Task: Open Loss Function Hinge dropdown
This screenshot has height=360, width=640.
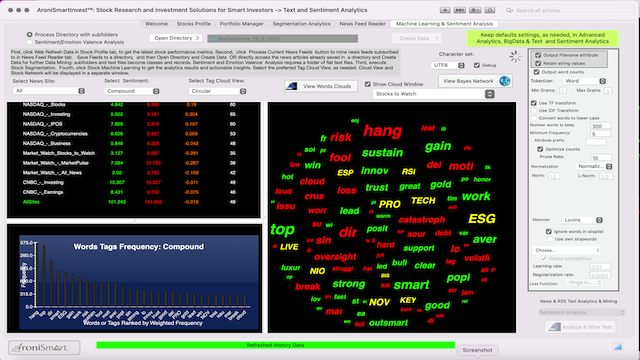Action: (x=584, y=283)
